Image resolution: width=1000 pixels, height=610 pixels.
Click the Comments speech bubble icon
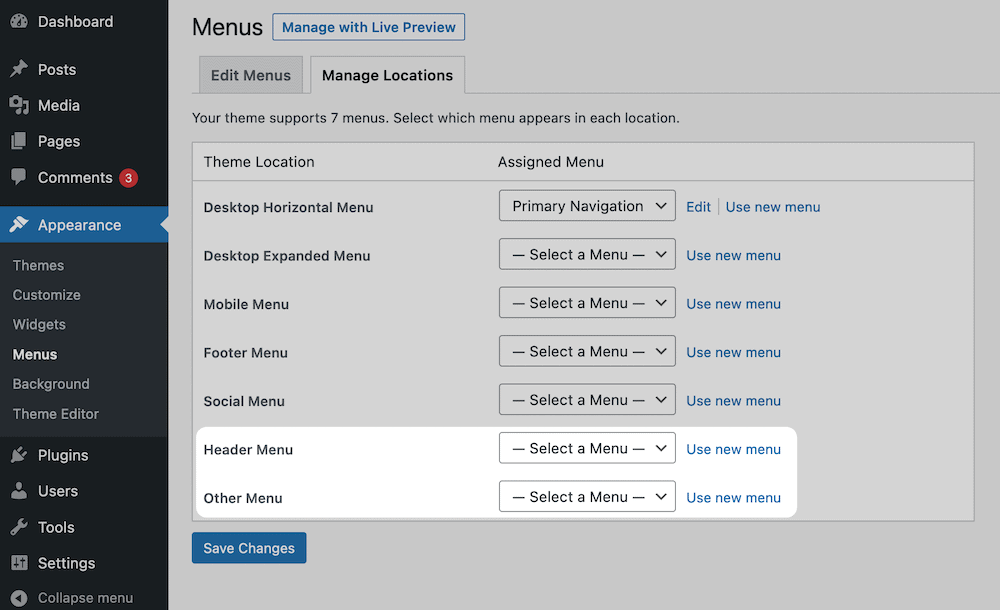tap(19, 177)
